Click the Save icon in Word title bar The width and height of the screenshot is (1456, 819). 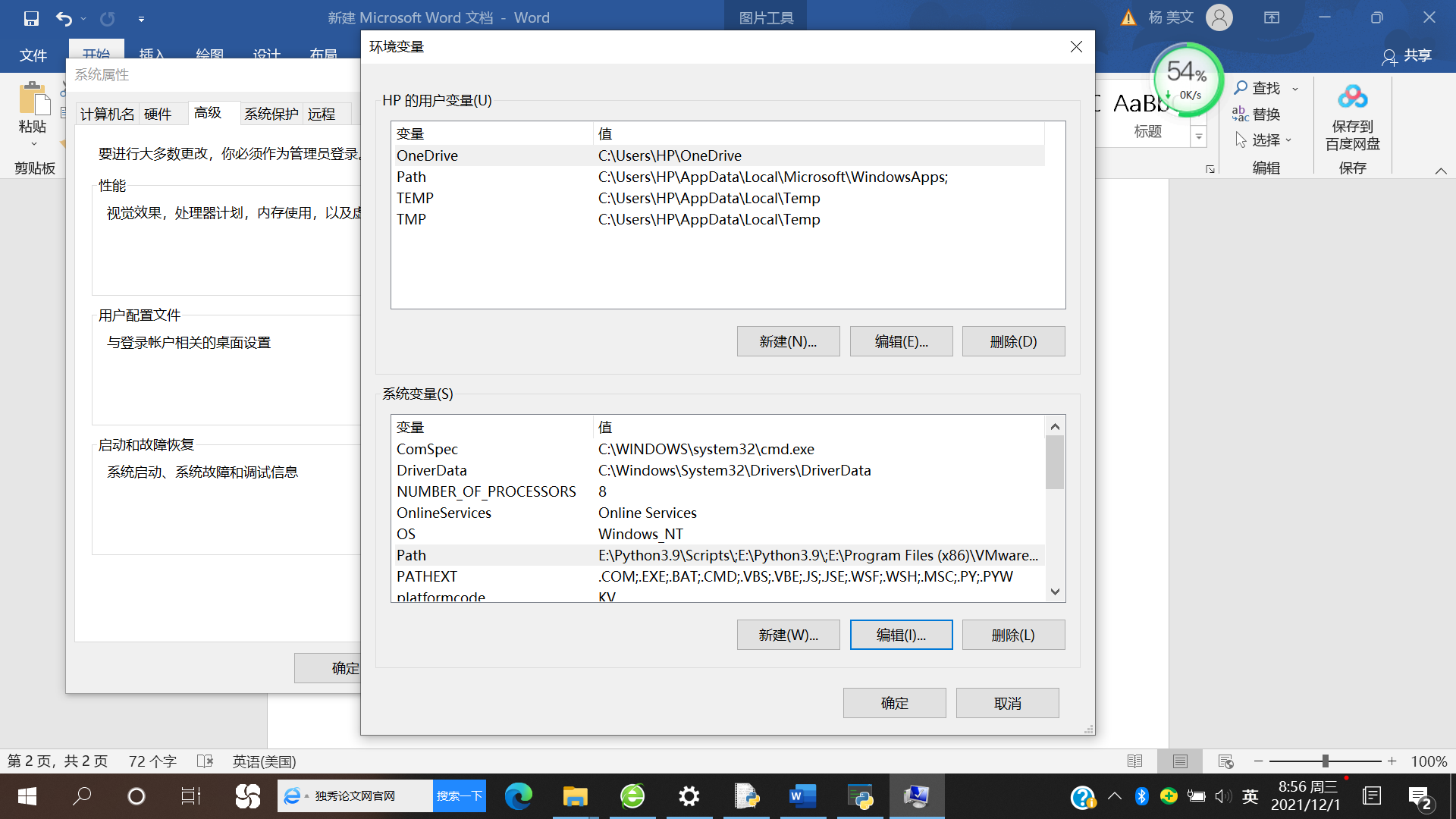[x=31, y=17]
